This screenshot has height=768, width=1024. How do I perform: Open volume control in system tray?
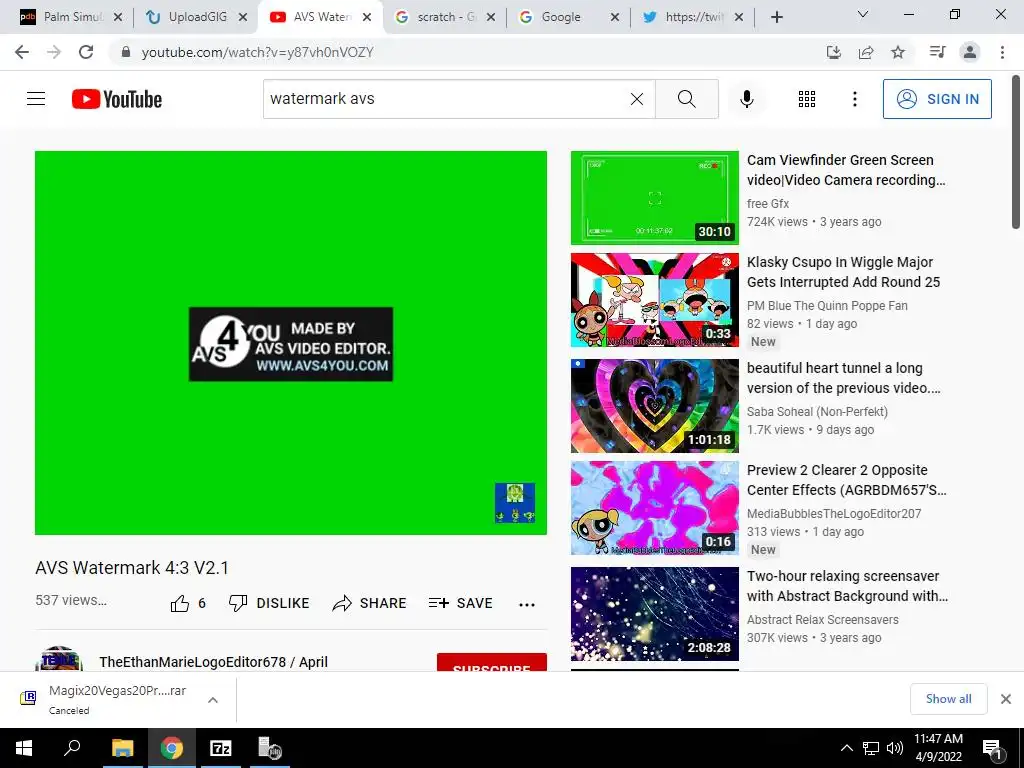[x=895, y=748]
